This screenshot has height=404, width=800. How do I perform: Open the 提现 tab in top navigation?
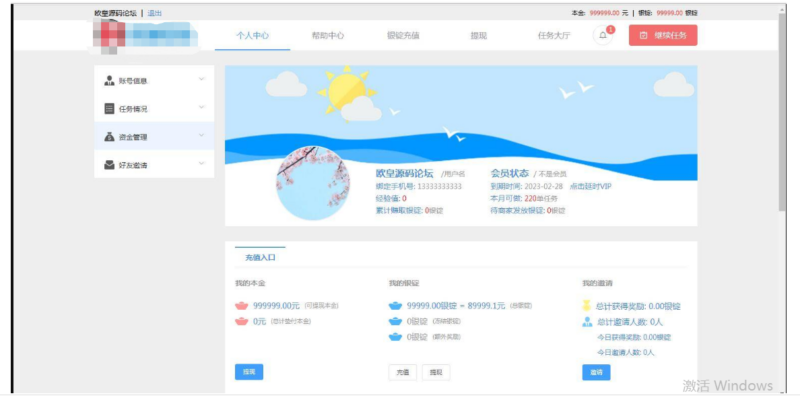(x=479, y=35)
